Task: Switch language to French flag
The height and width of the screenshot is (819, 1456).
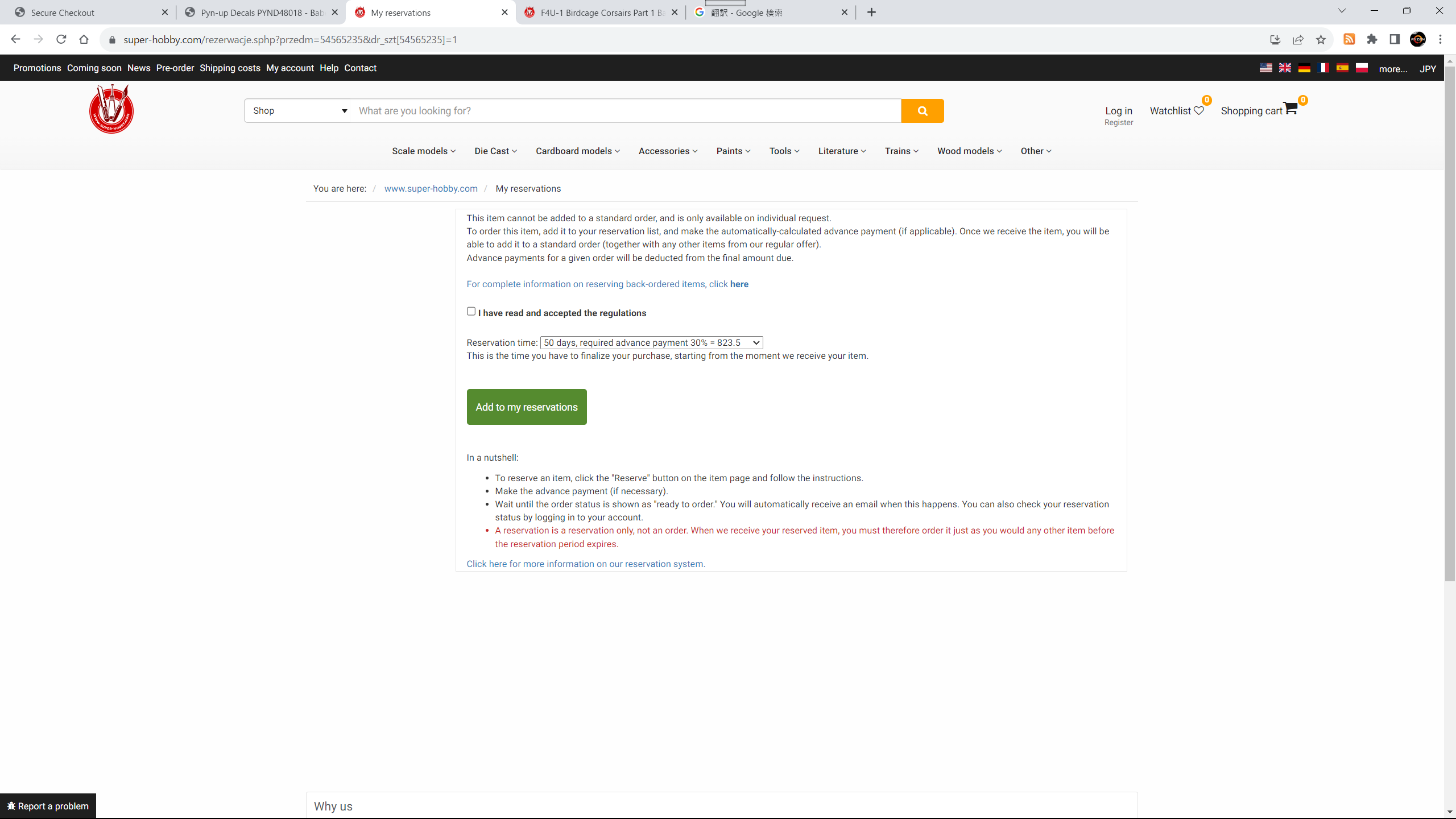Action: [x=1323, y=68]
